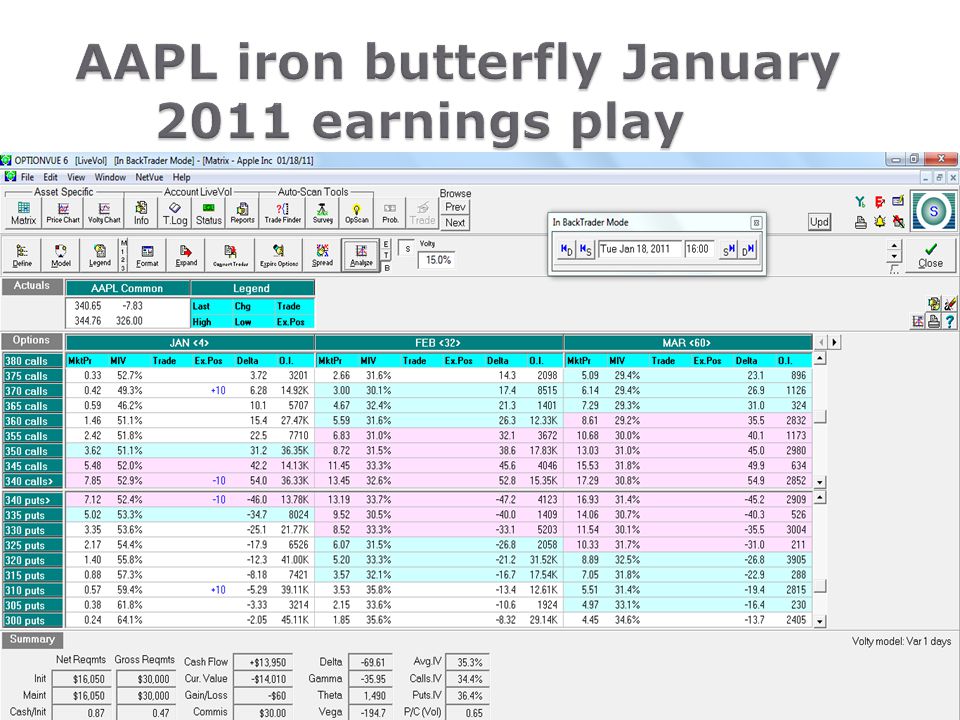Viewport: 960px width, 720px height.
Task: Open the Window menu
Action: tap(110, 177)
